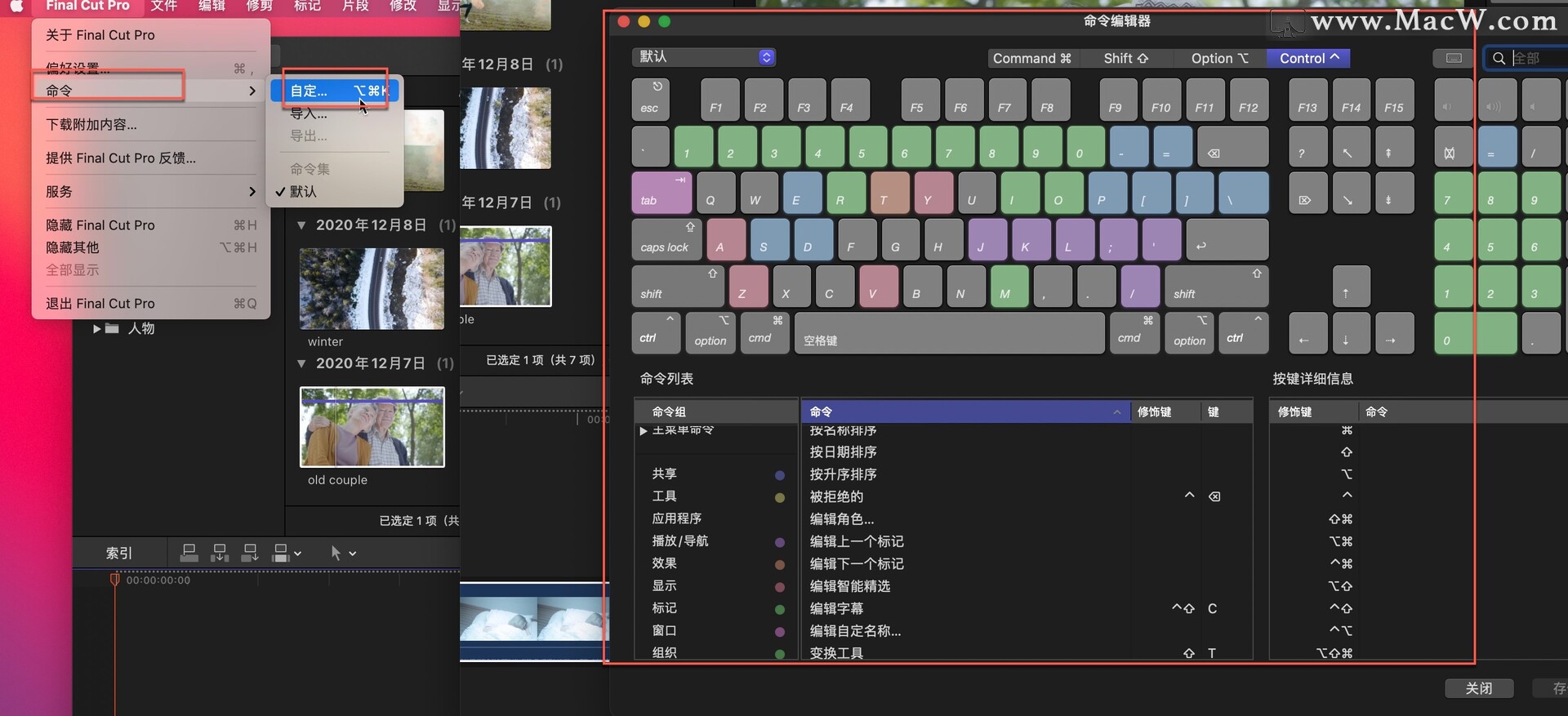Click the M key on virtual keyboard
Screen dimensions: 1568x716
(x=1009, y=286)
